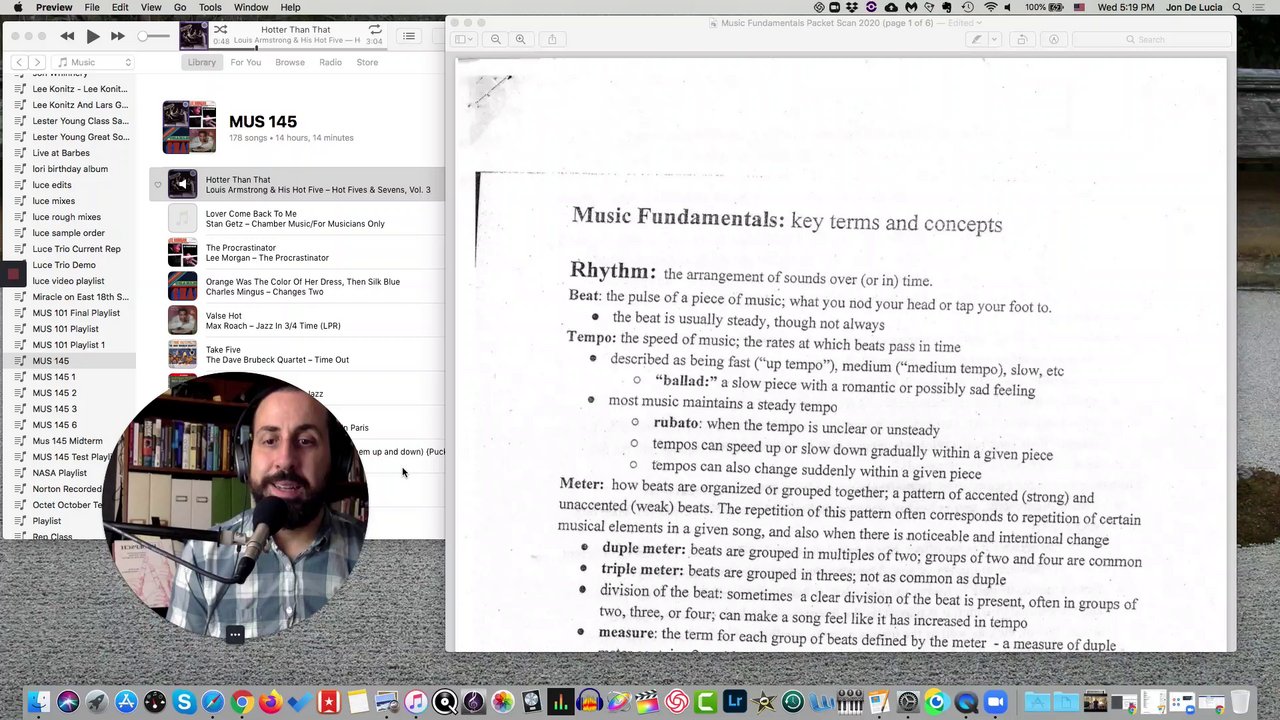Screen dimensions: 1280x720
Task: Open the Store tab
Action: pyautogui.click(x=367, y=62)
